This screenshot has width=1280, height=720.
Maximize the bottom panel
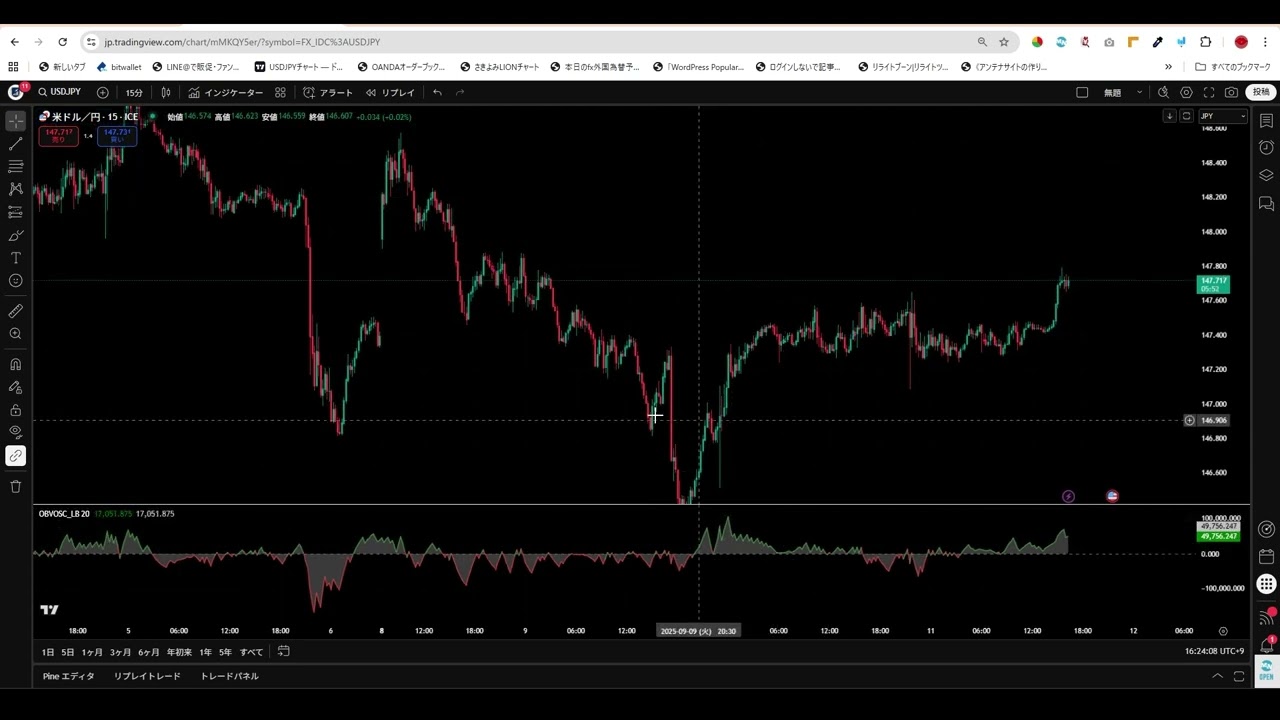pyautogui.click(x=1238, y=676)
